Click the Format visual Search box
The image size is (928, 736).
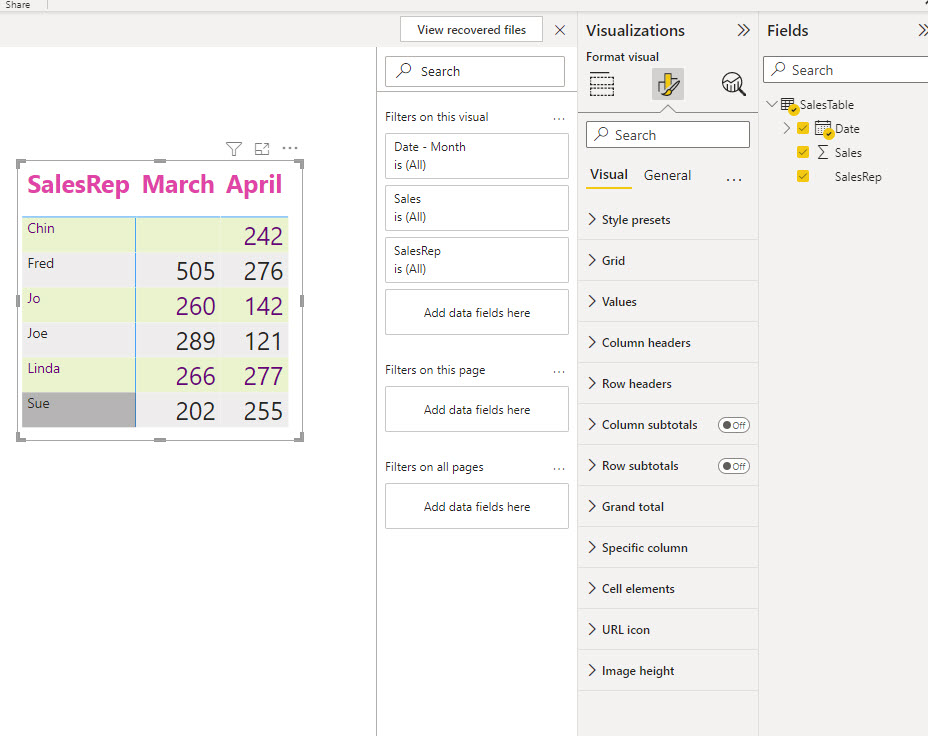(x=668, y=135)
